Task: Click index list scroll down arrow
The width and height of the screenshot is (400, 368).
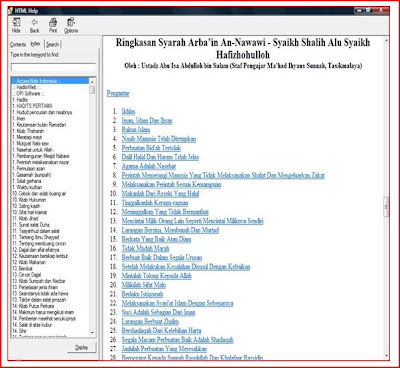Action: coord(92,333)
